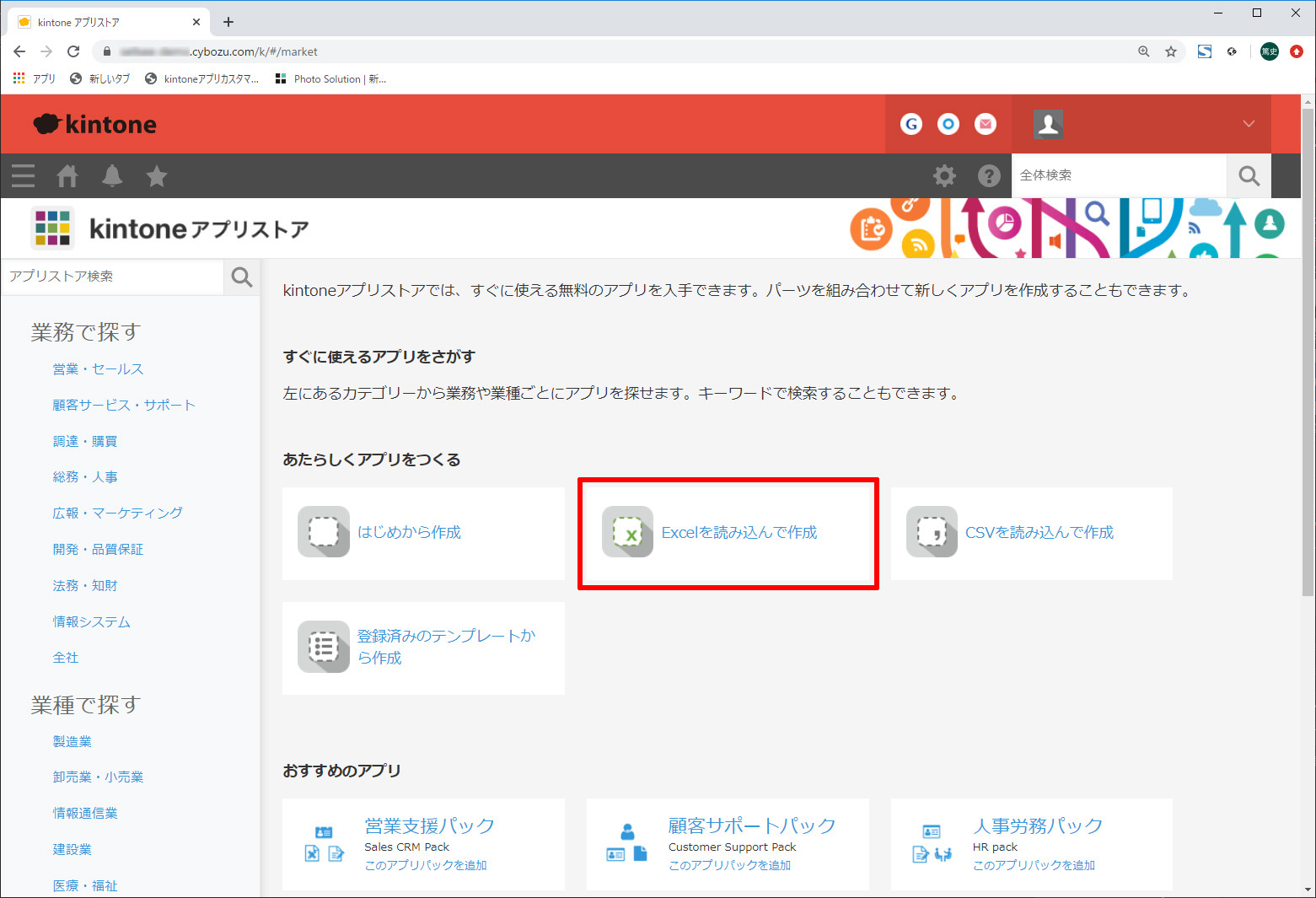Add the Sales CRM Pack via このアプリパックを追加
The height and width of the screenshot is (898, 1316).
pos(426,865)
